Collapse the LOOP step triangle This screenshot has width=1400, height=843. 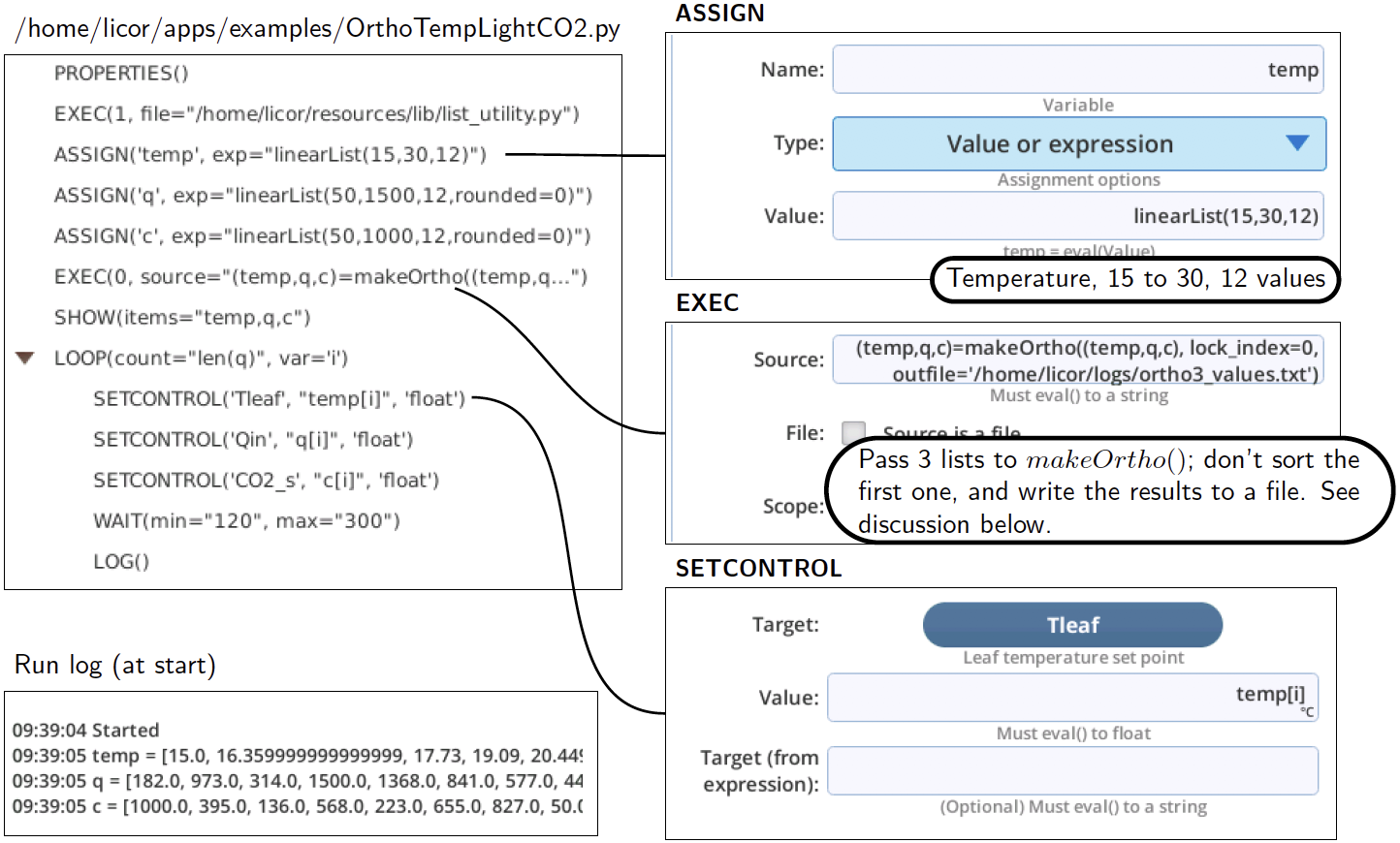point(25,358)
